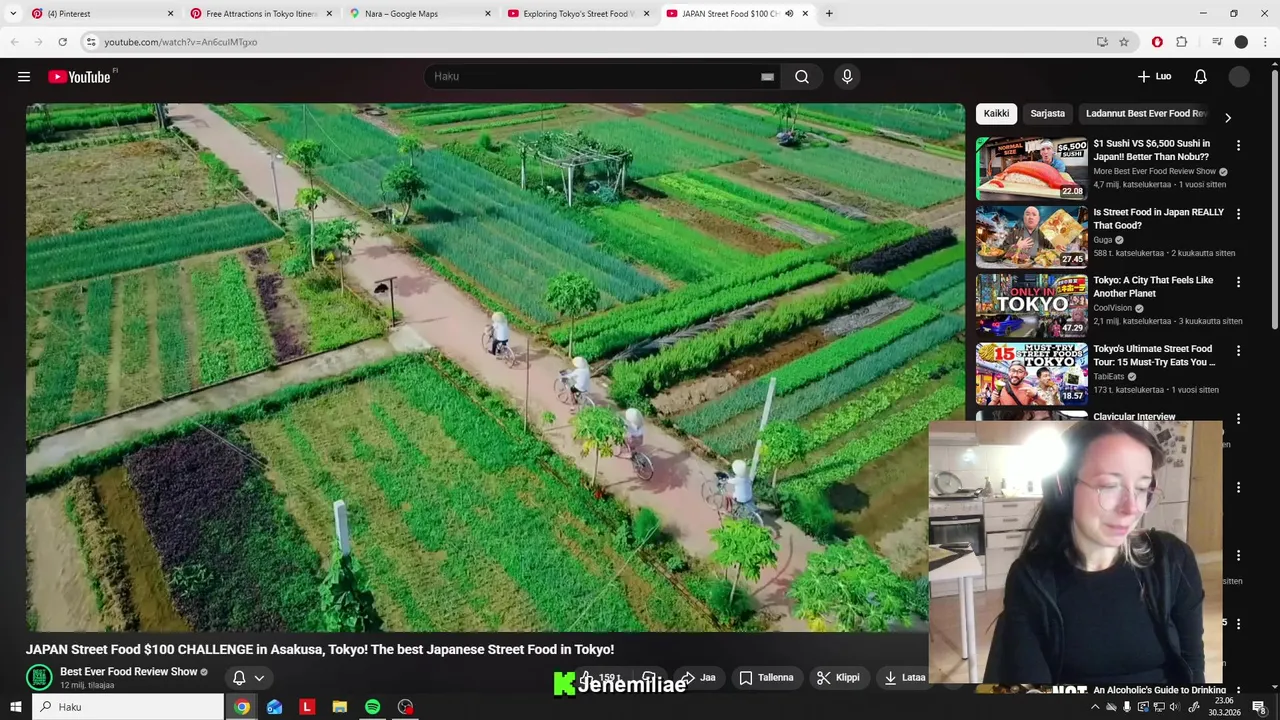
Task: Show more filter chips with the right arrow
Action: click(x=1228, y=118)
